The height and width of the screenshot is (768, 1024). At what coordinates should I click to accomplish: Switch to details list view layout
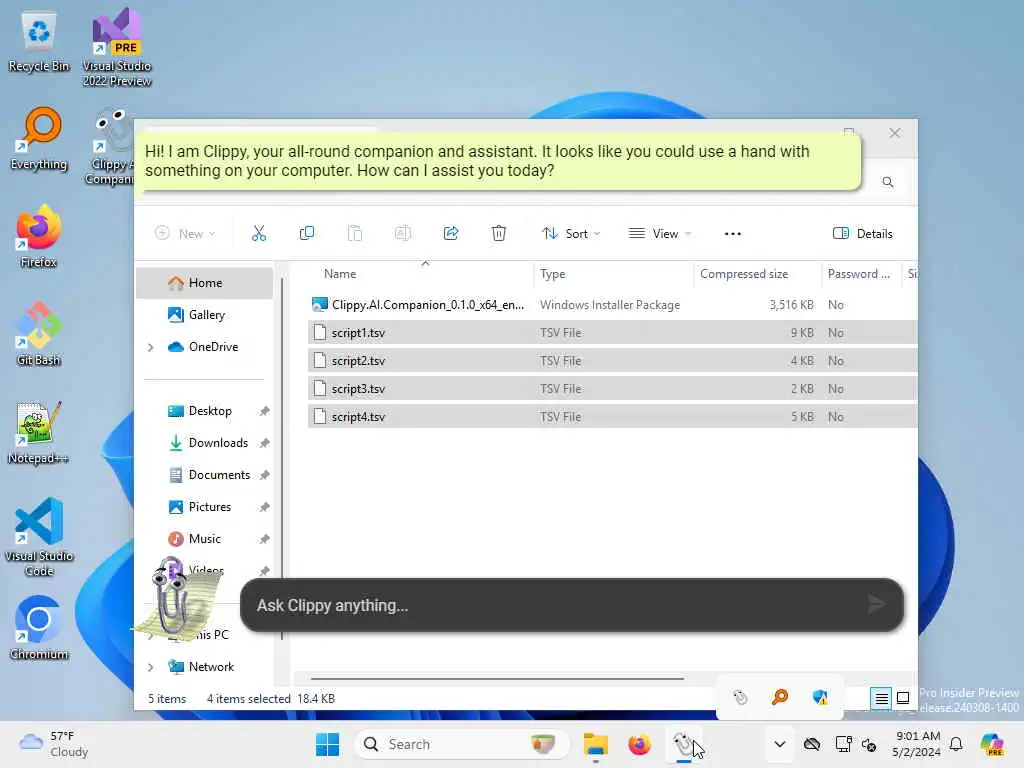pos(881,699)
